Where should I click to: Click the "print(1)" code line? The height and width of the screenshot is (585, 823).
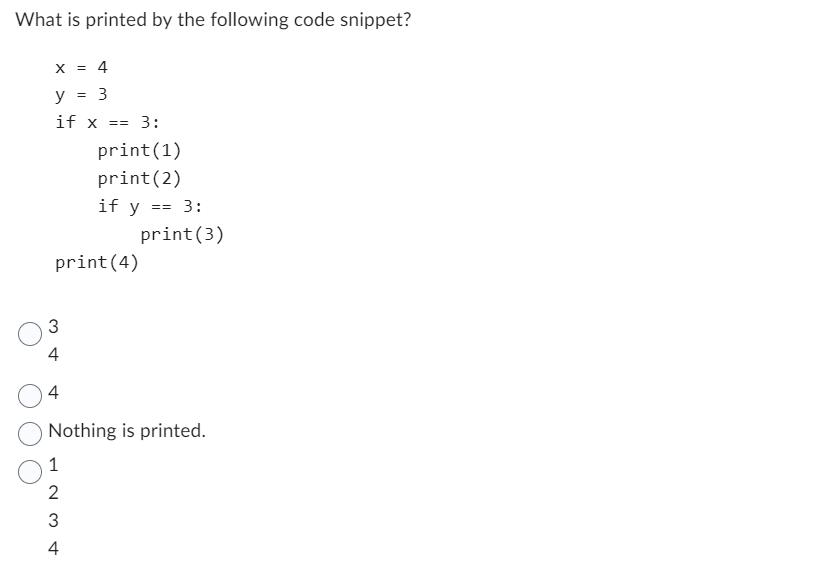click(x=140, y=151)
